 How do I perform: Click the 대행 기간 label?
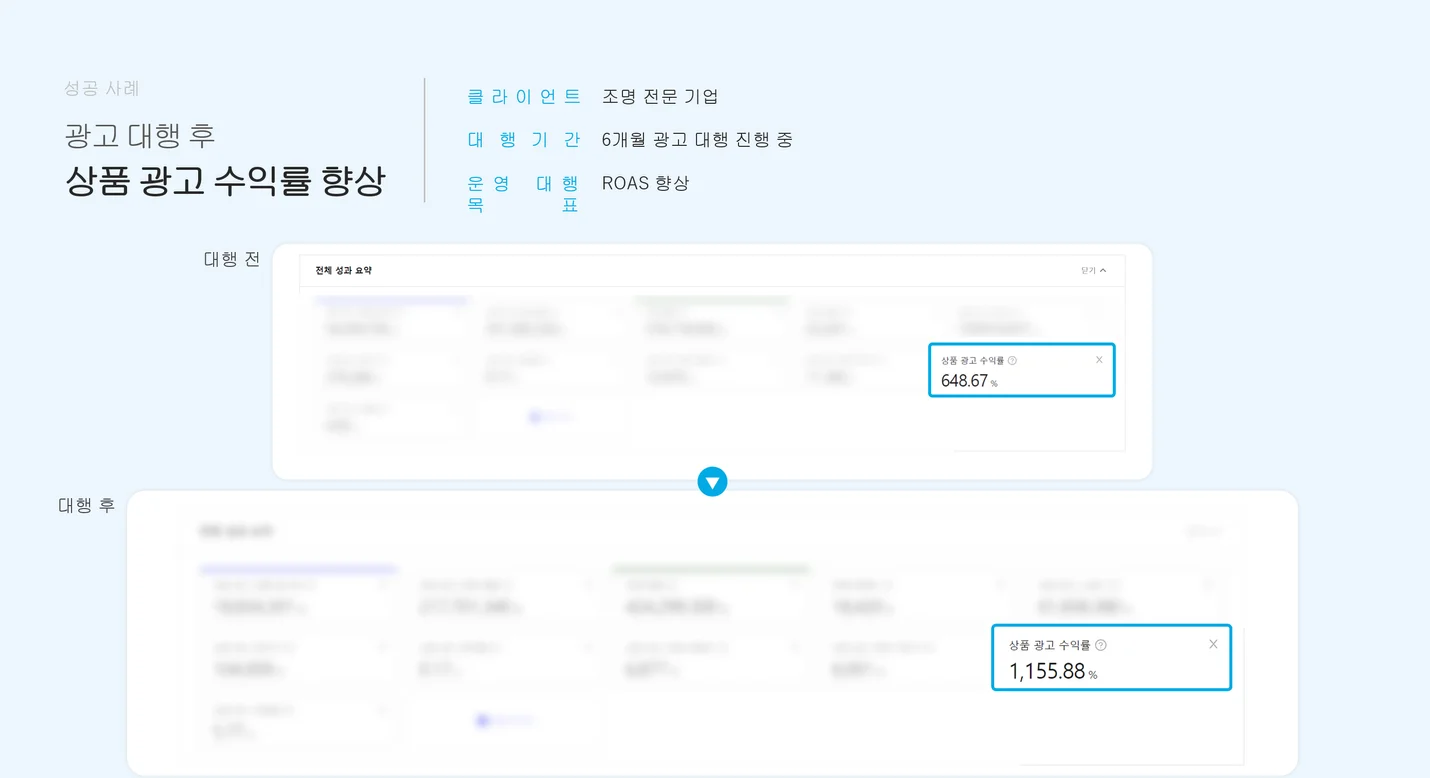pos(524,140)
